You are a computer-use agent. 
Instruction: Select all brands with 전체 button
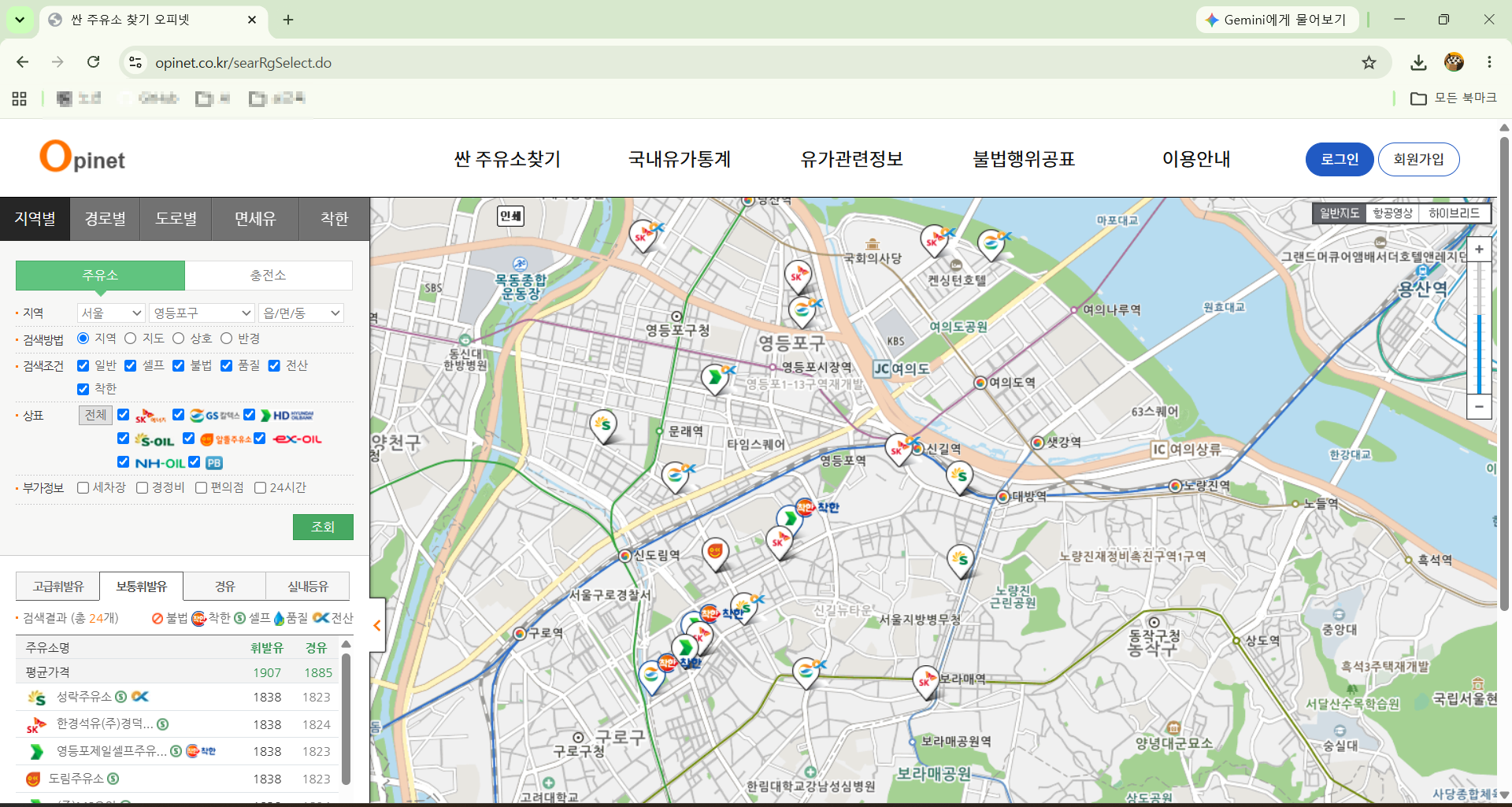pyautogui.click(x=95, y=415)
